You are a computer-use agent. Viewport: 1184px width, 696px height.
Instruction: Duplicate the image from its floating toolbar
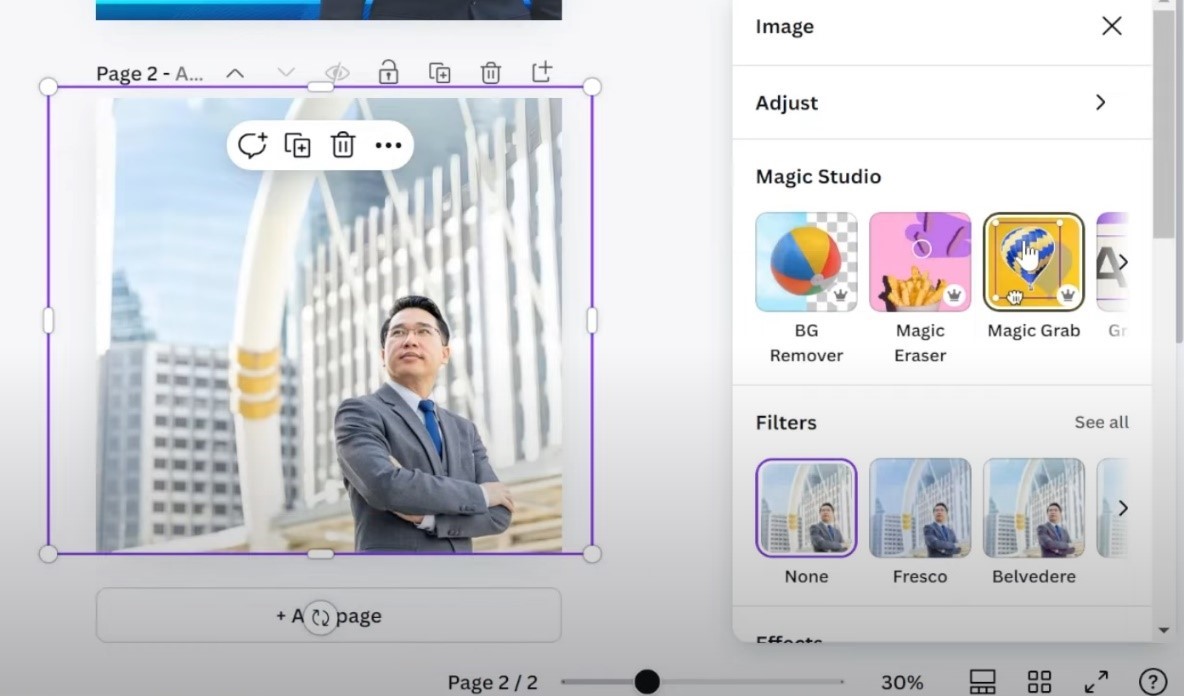tap(297, 144)
